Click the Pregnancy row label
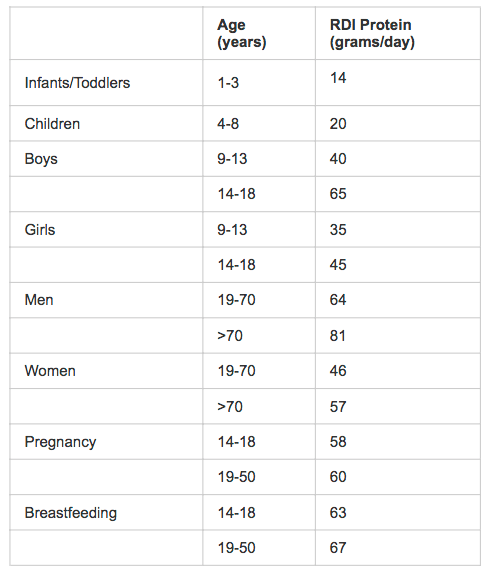Screen dimensions: 491x575 (x=61, y=442)
